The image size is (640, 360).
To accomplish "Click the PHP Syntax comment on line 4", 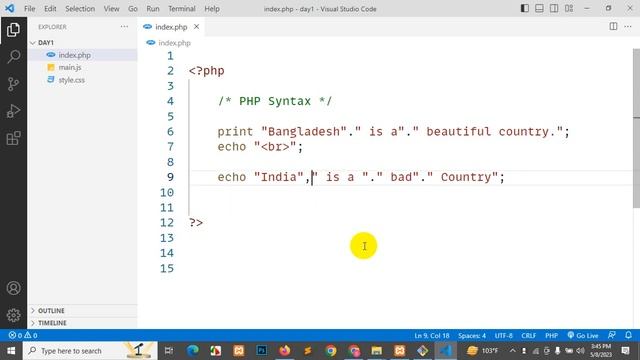I will click(x=275, y=101).
